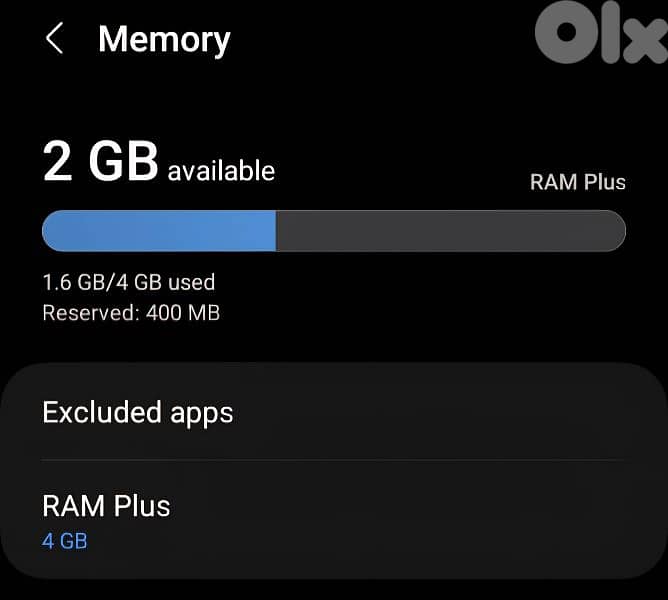
Task: Go back using the arrow beside Memory
Action: click(x=55, y=38)
